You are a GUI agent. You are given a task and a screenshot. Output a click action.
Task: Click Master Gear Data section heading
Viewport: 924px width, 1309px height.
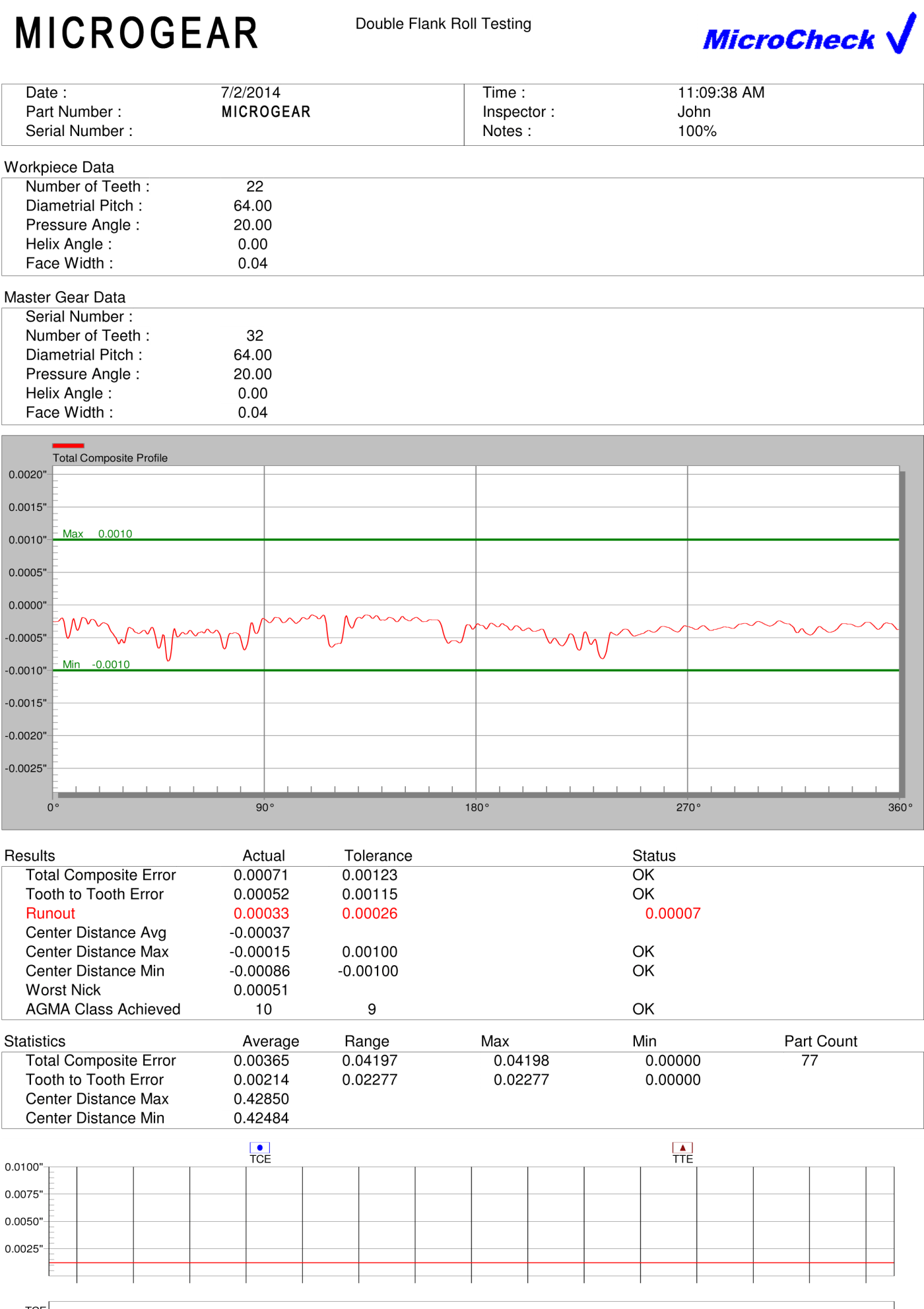click(65, 297)
